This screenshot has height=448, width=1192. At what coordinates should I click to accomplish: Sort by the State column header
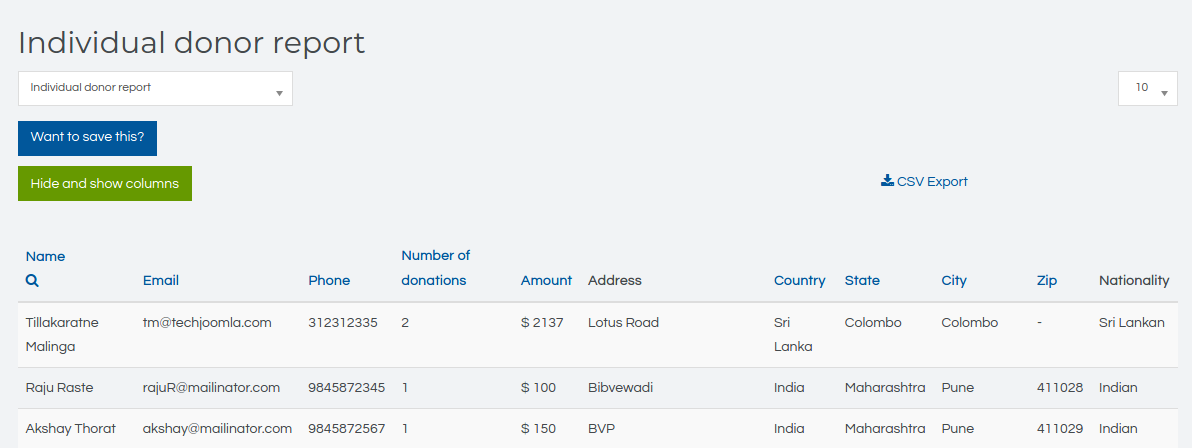(x=862, y=280)
